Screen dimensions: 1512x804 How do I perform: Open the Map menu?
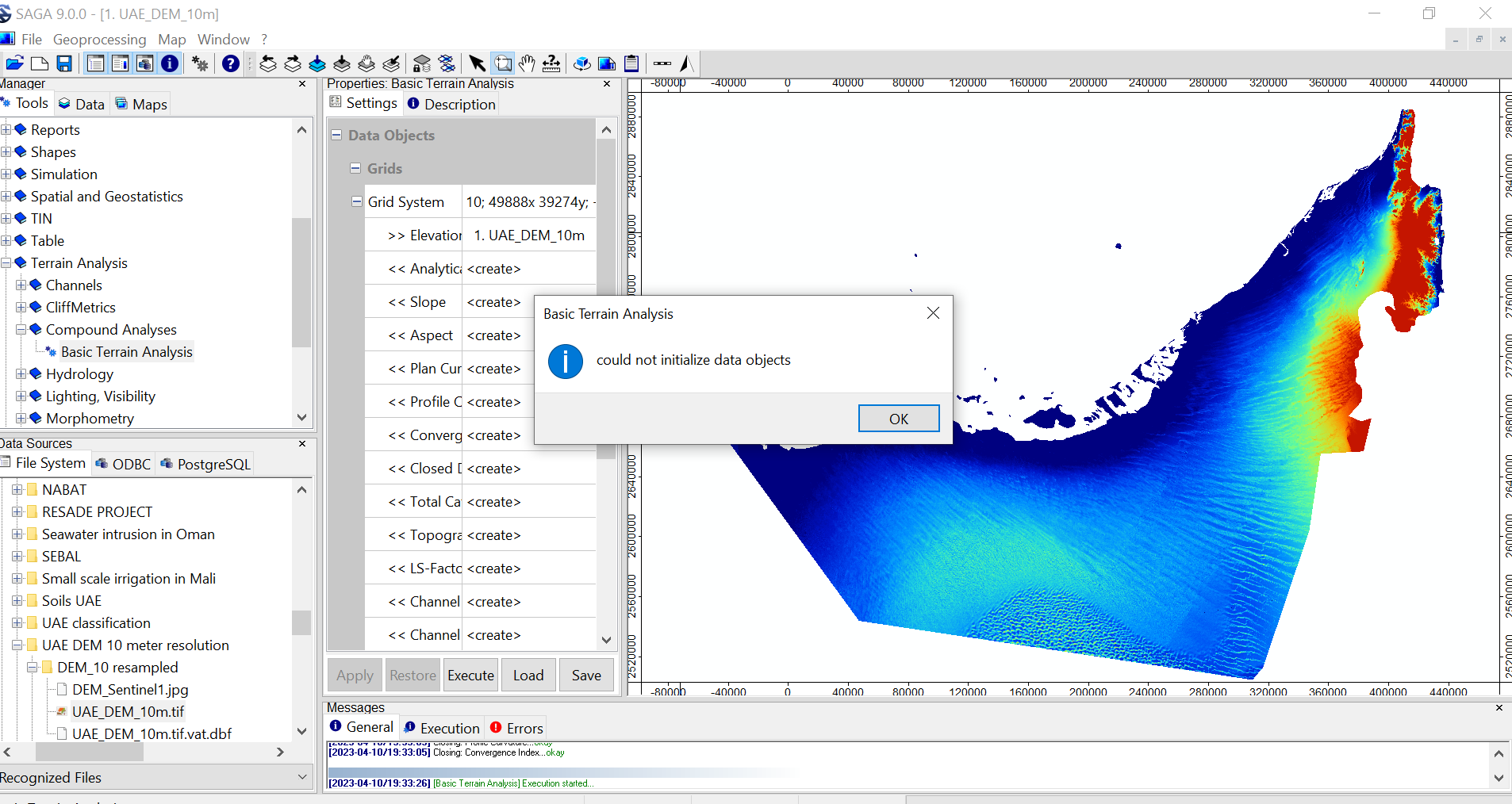[x=171, y=39]
